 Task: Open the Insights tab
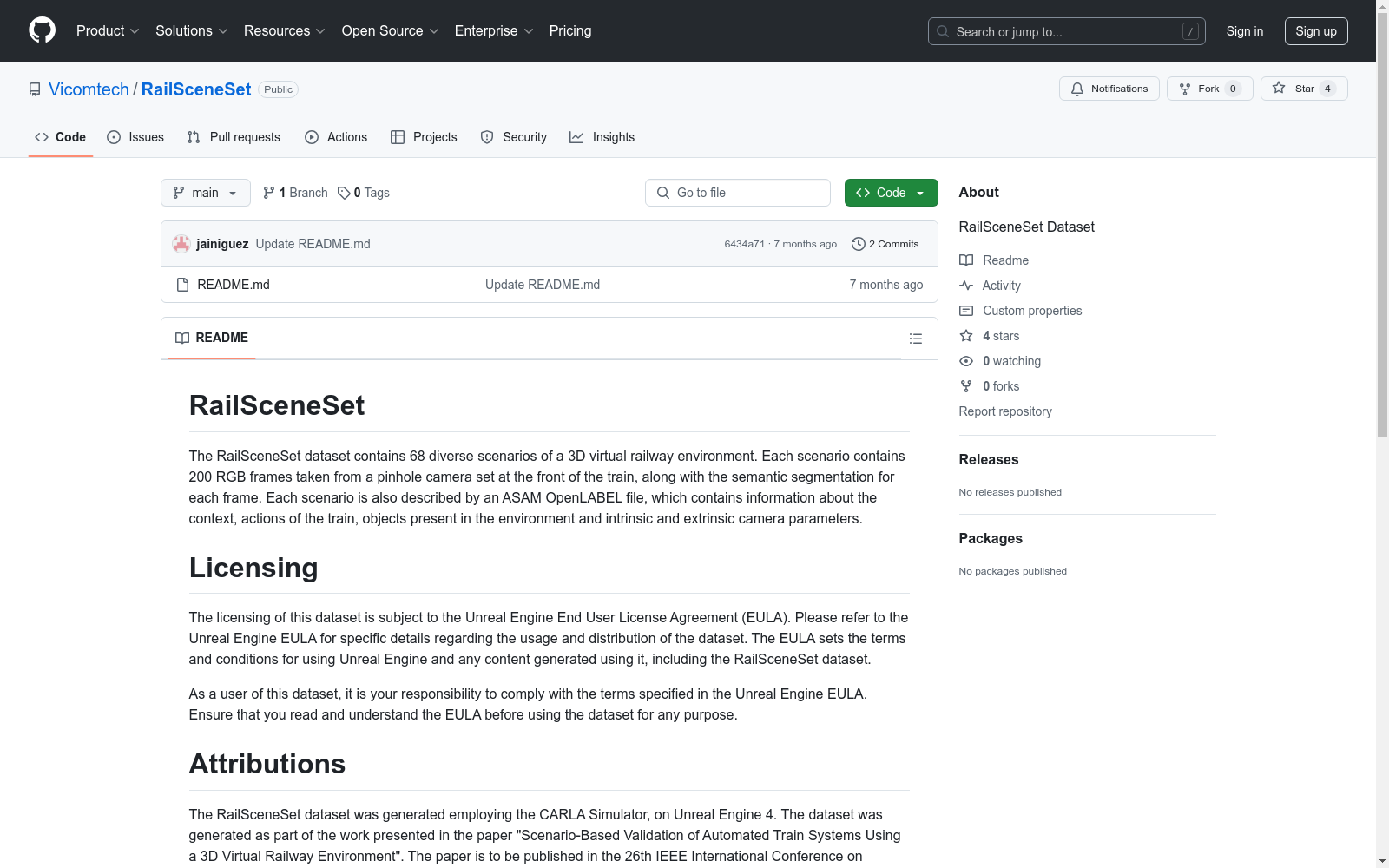(602, 137)
